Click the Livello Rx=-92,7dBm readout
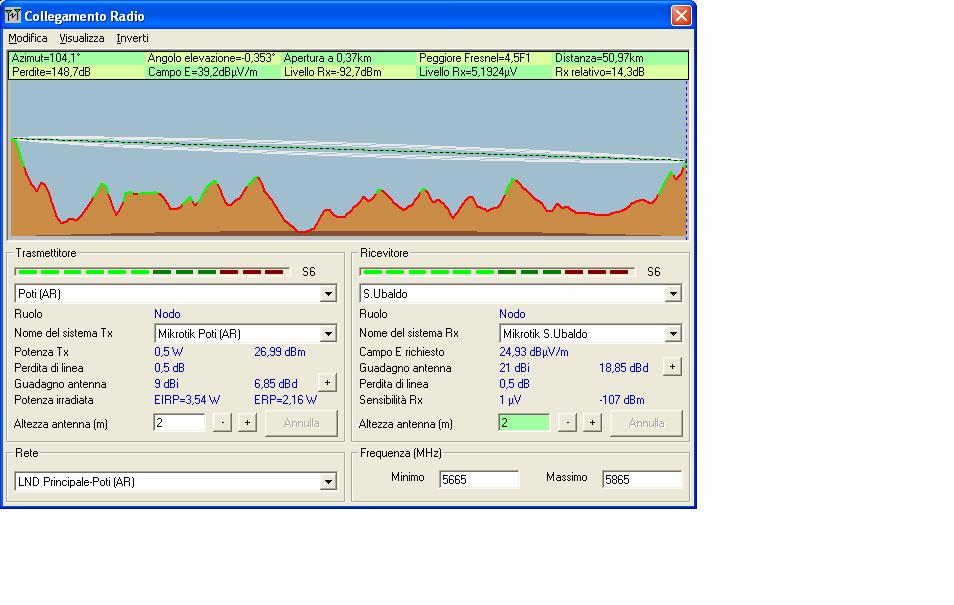The width and height of the screenshot is (954, 605). click(x=333, y=72)
